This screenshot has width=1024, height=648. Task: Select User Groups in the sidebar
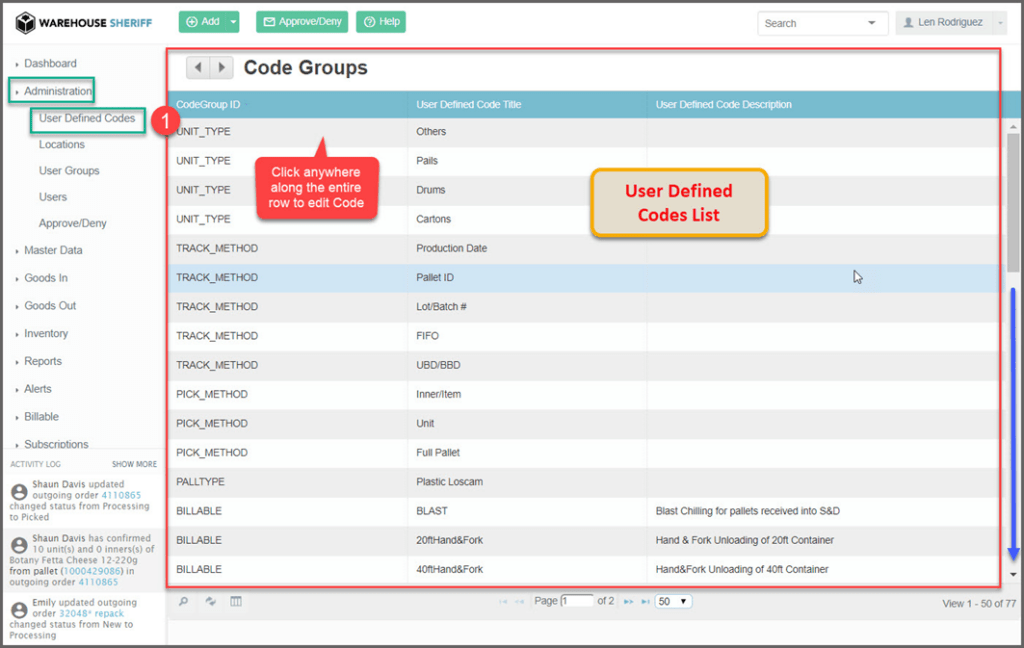point(69,170)
